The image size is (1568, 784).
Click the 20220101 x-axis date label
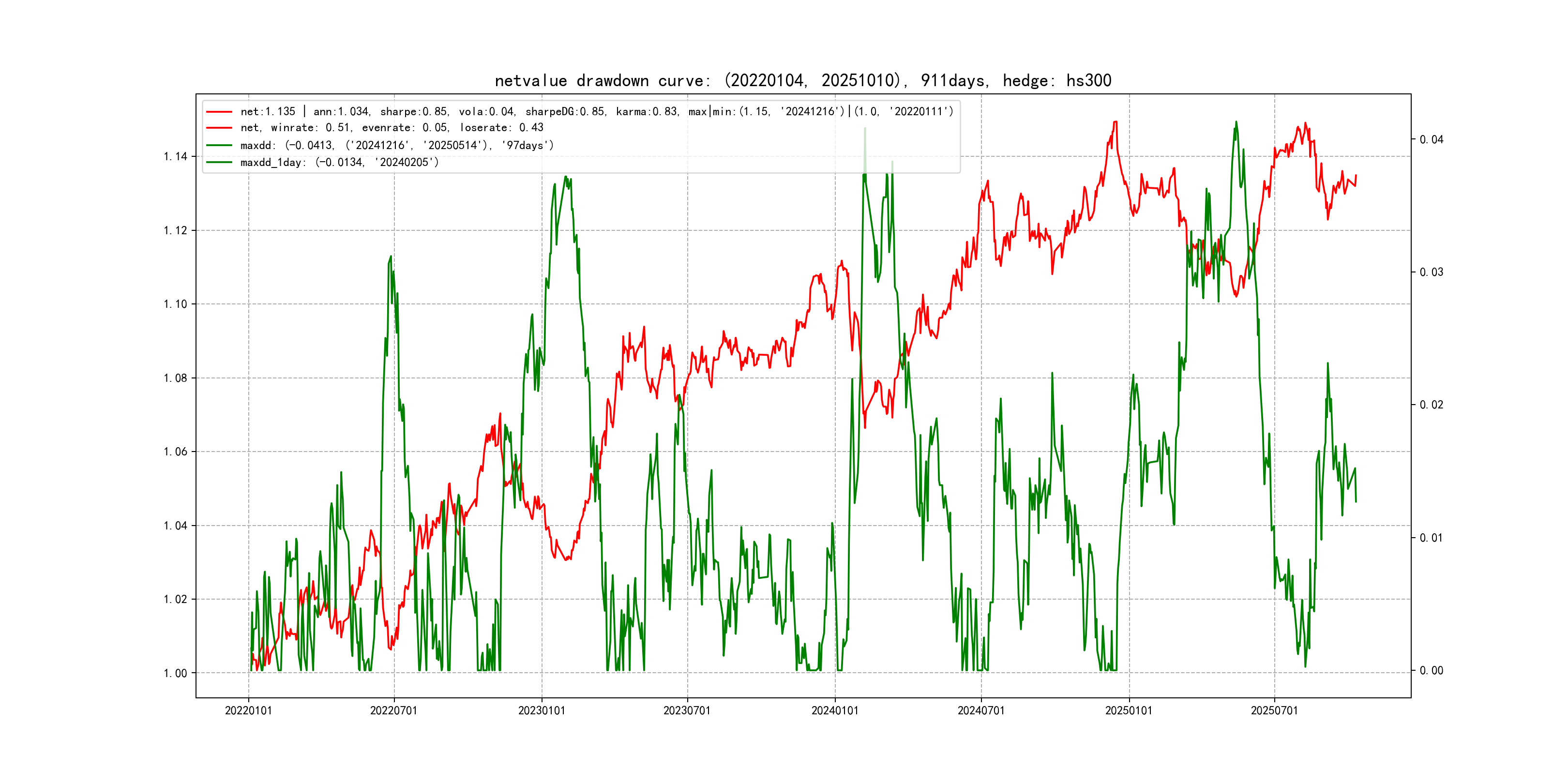248,710
